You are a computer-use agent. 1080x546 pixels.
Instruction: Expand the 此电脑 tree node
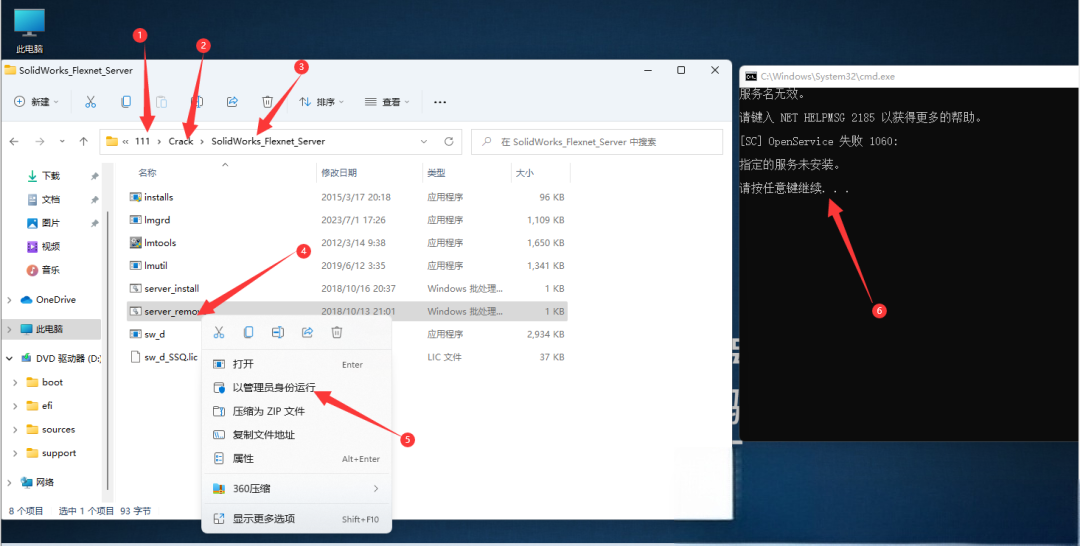pyautogui.click(x=10, y=329)
